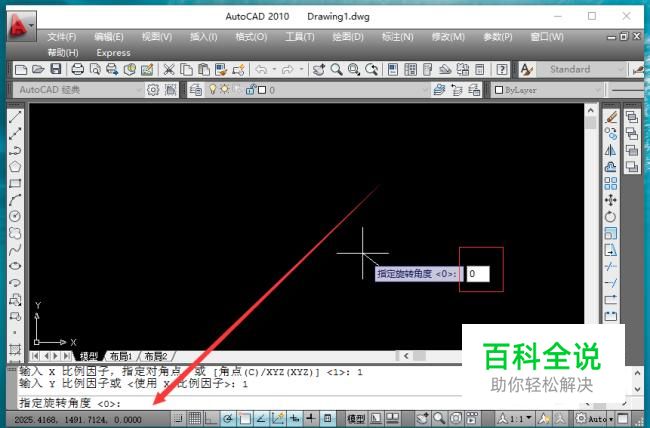
Task: Select the Ellipse draw tool
Action: point(15,266)
